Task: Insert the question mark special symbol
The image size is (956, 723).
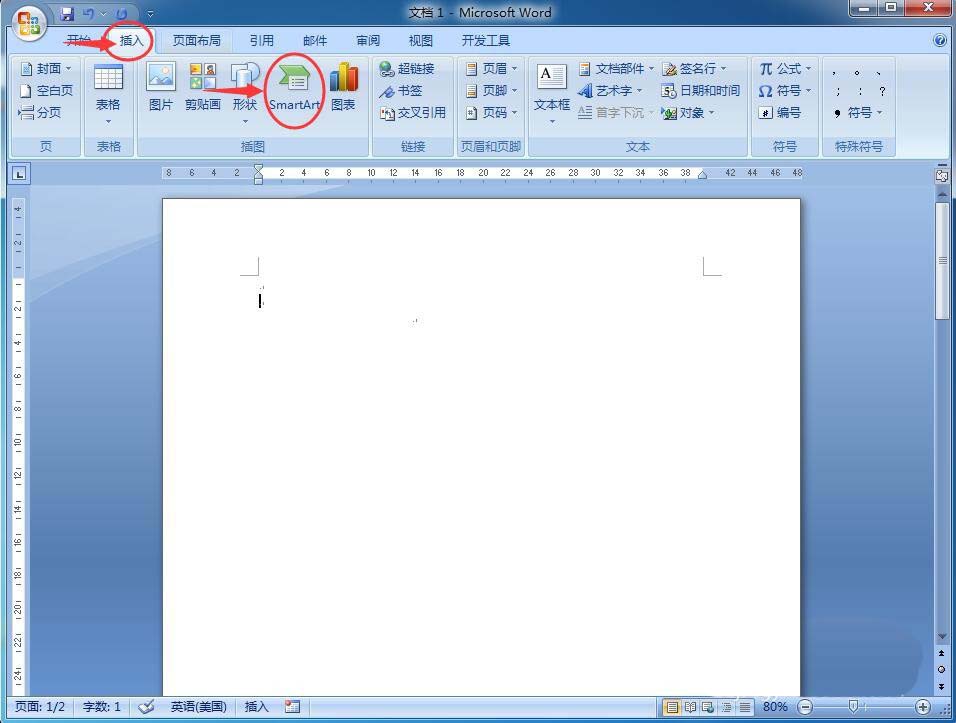Action: (882, 91)
